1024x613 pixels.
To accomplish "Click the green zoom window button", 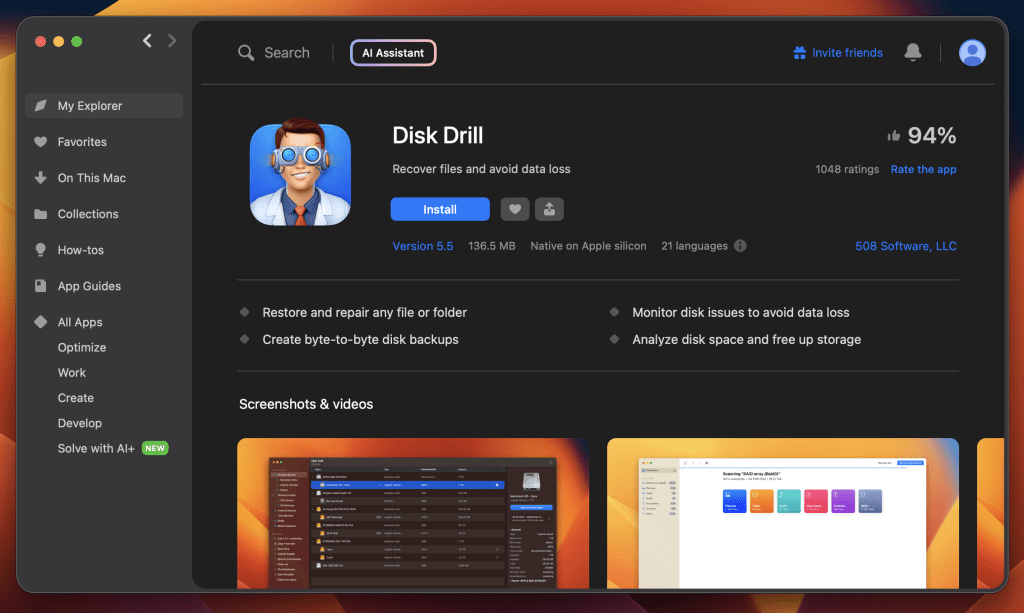I will coord(76,41).
